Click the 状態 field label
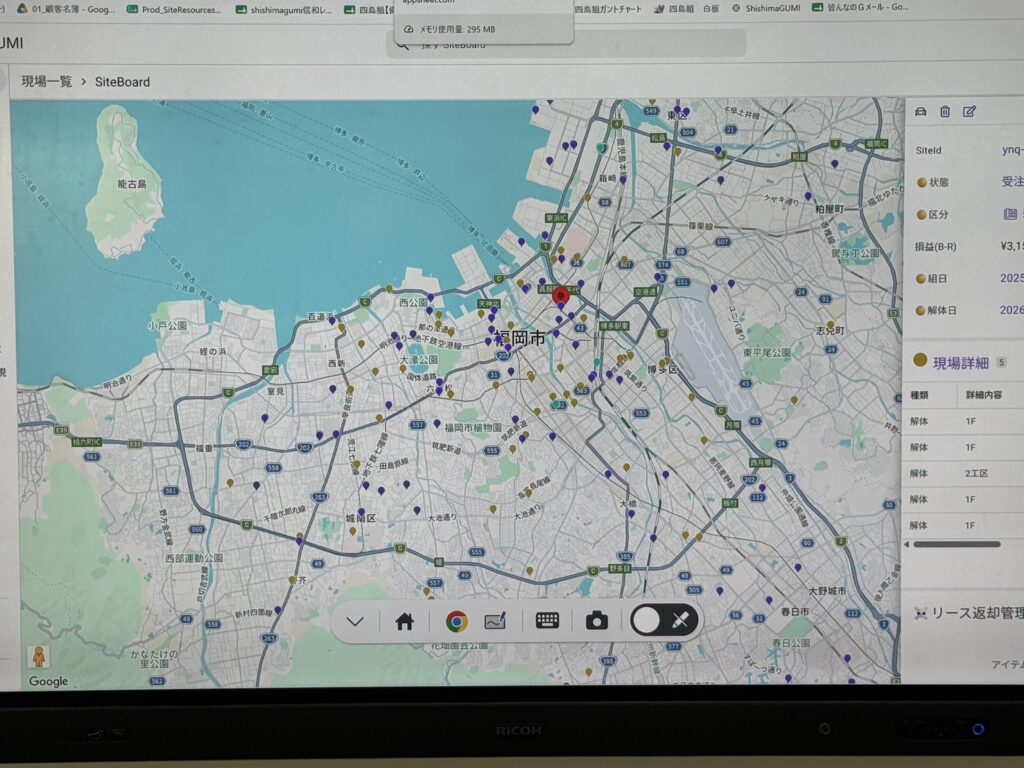 pyautogui.click(x=938, y=182)
